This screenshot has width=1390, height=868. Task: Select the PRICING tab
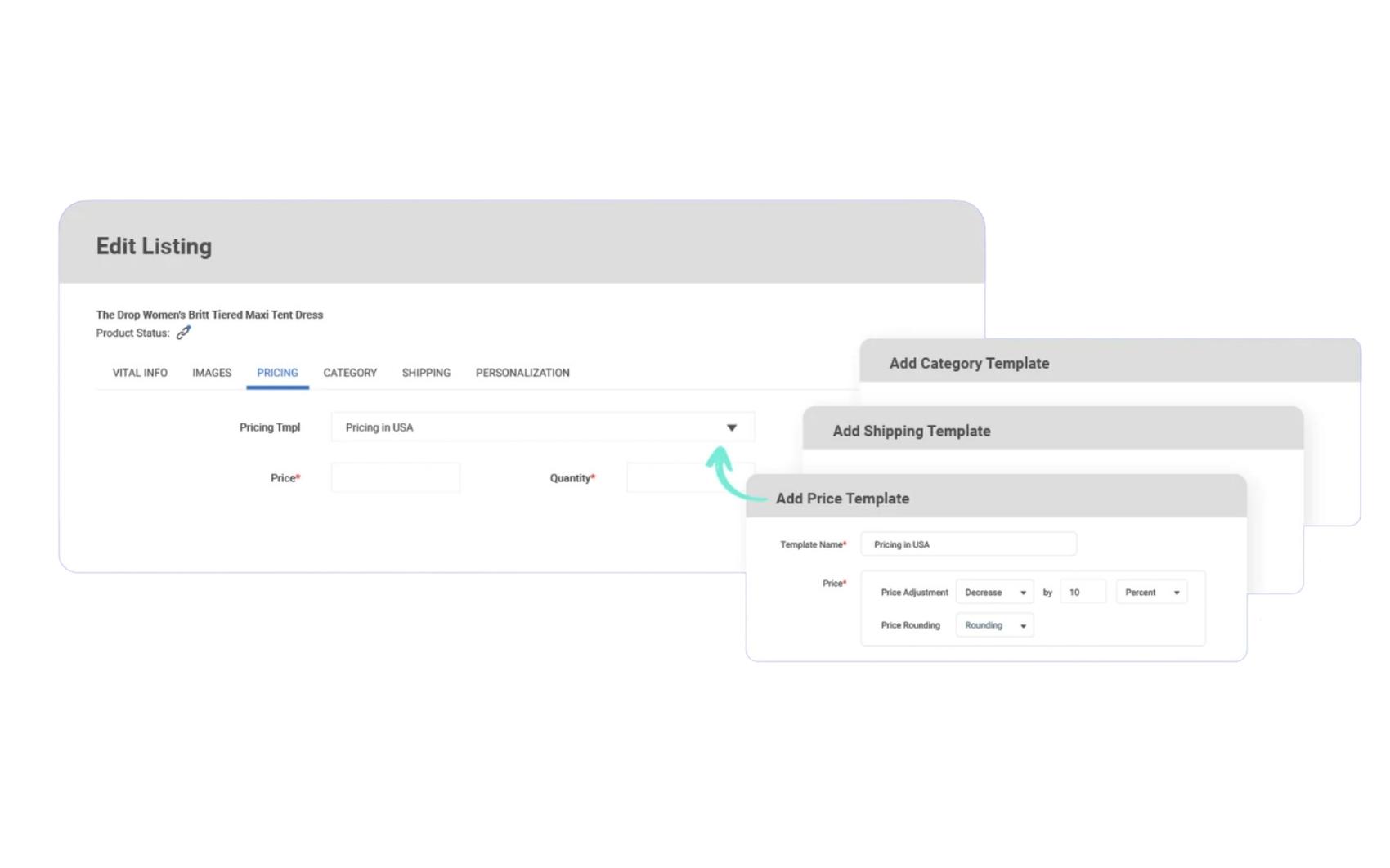pos(277,373)
